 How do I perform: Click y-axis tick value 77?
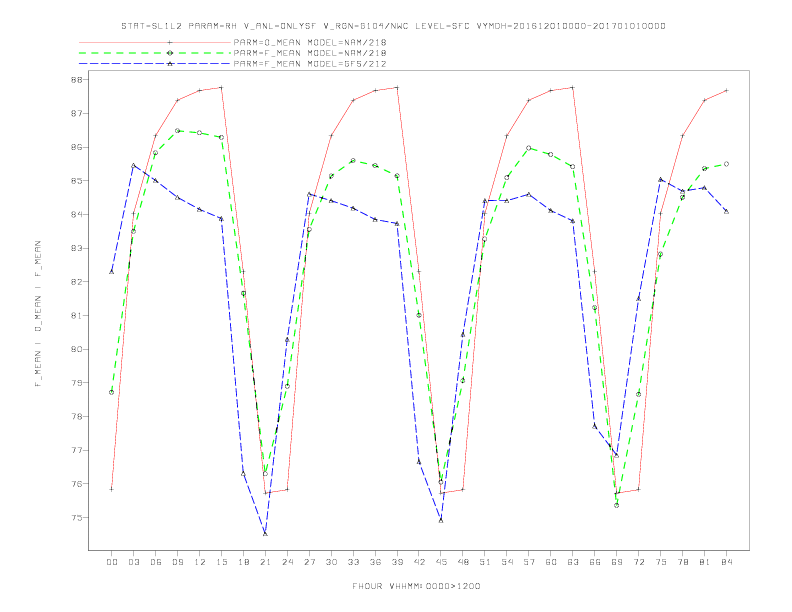(78, 450)
